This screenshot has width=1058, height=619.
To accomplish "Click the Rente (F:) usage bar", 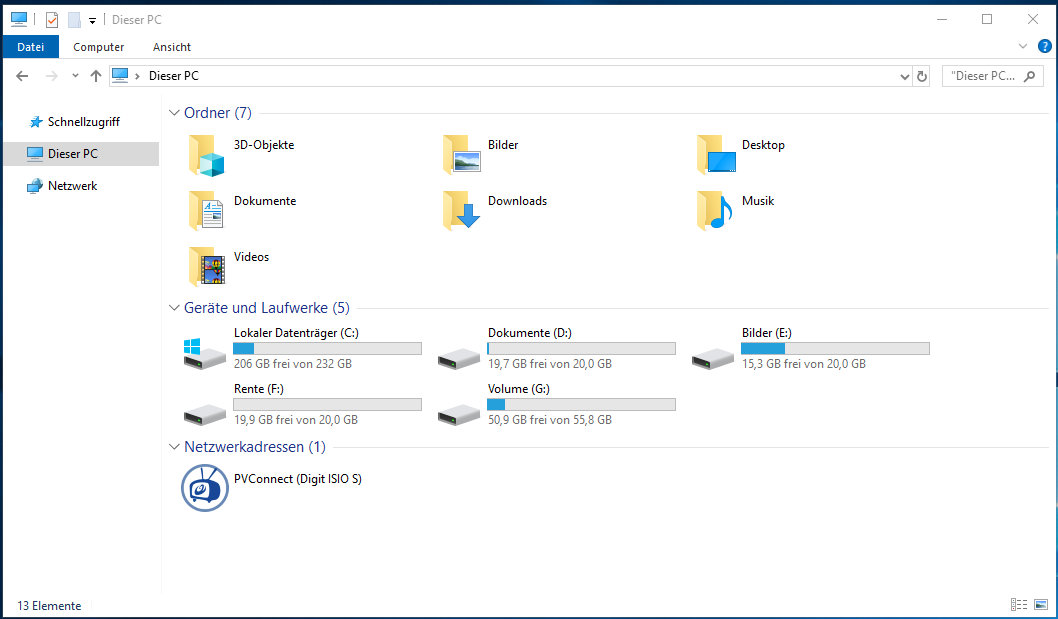I will coord(327,404).
